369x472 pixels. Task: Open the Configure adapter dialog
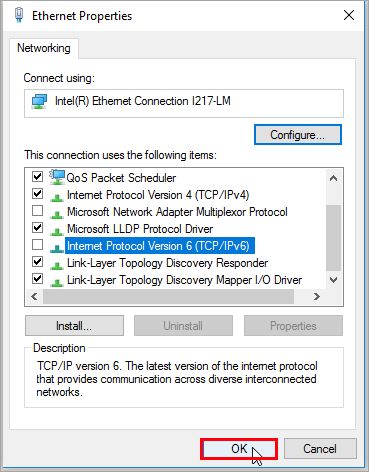click(298, 135)
